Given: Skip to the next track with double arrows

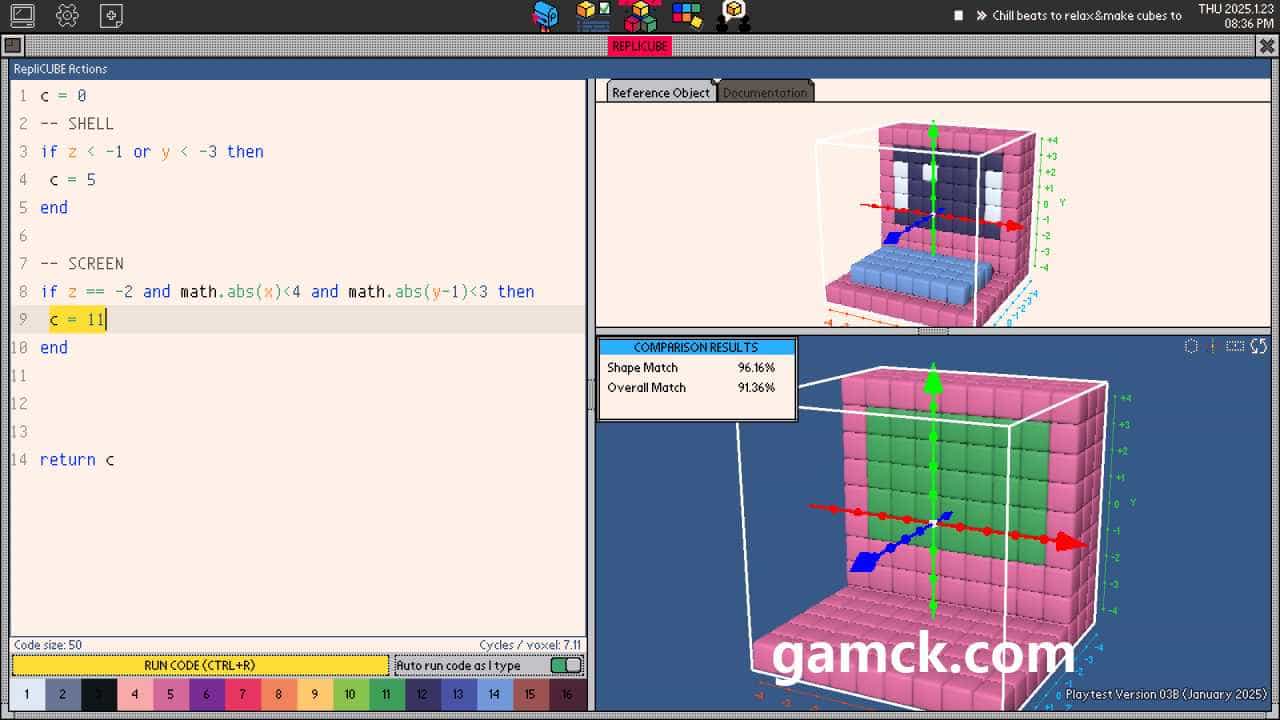Looking at the screenshot, I should pos(981,15).
